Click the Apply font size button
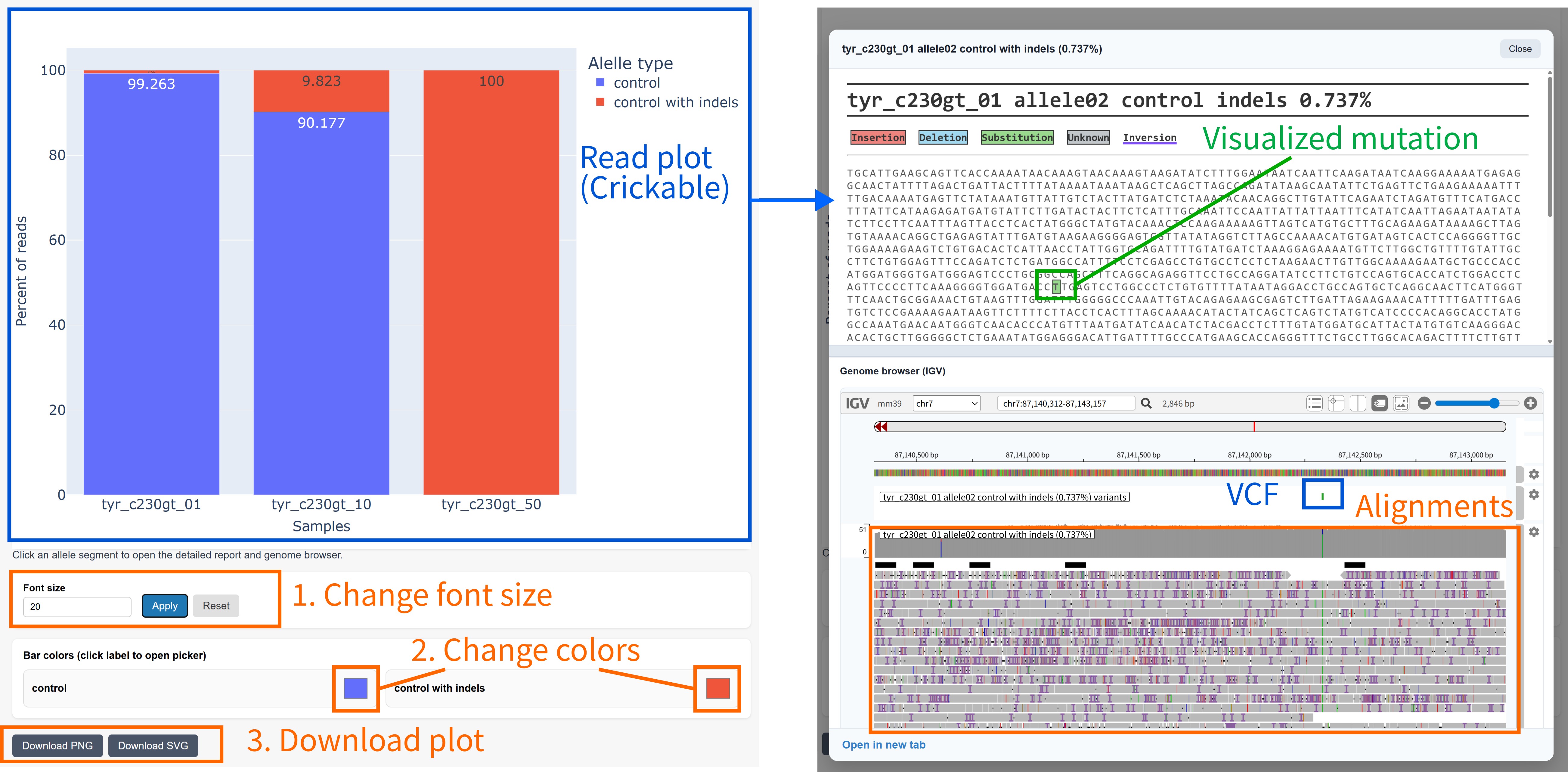 [164, 606]
